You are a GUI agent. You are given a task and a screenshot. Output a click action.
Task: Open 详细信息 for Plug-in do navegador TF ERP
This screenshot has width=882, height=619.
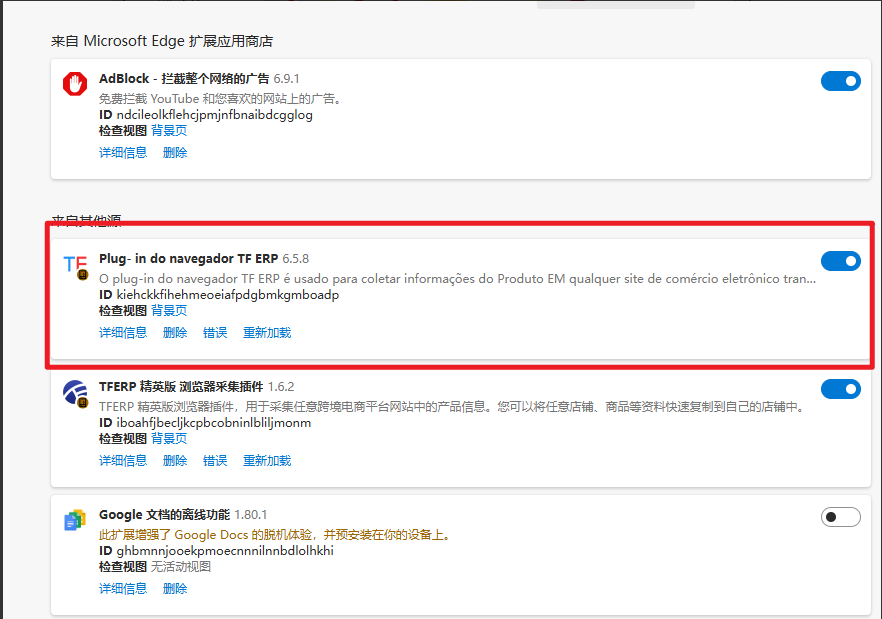[123, 333]
